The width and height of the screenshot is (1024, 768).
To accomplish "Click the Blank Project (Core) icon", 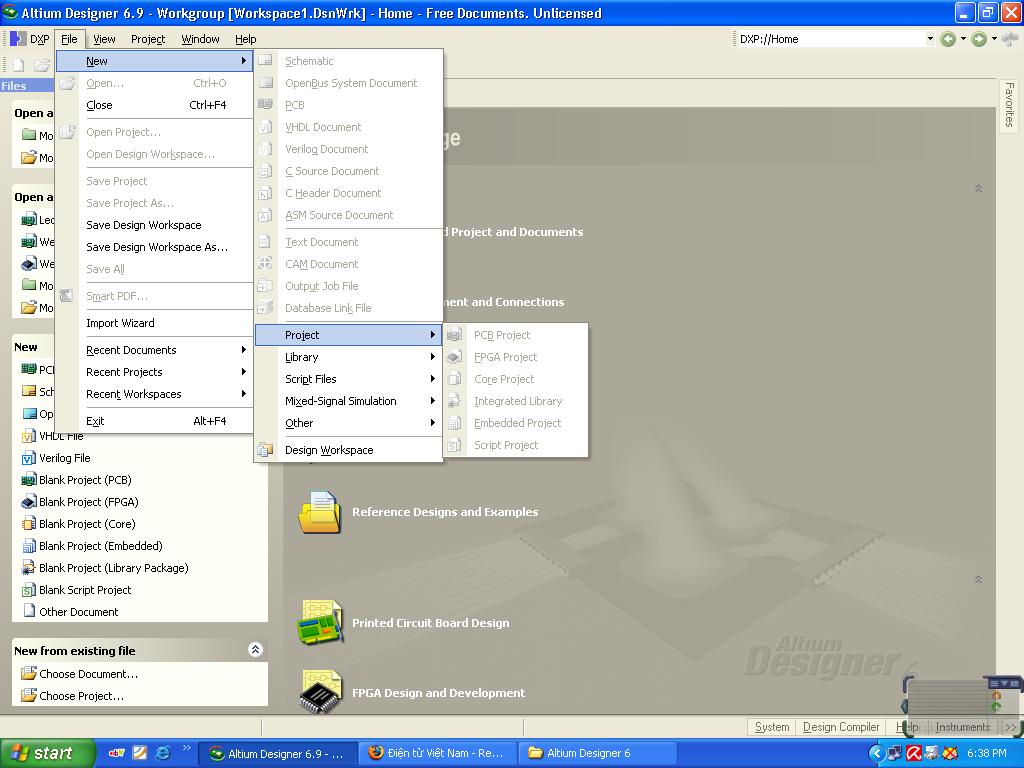I will (29, 524).
